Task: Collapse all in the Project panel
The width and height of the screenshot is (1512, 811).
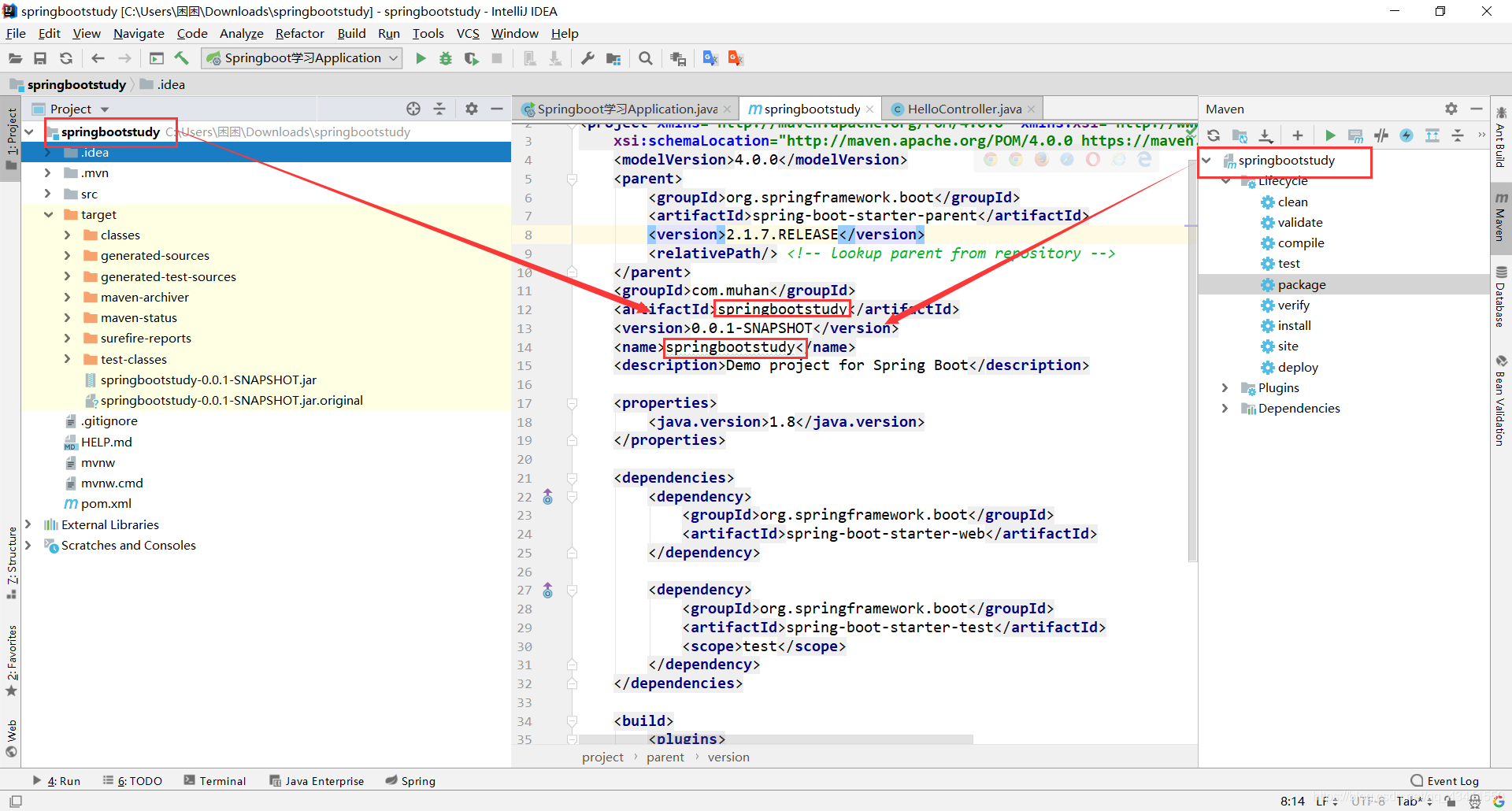Action: tap(439, 109)
